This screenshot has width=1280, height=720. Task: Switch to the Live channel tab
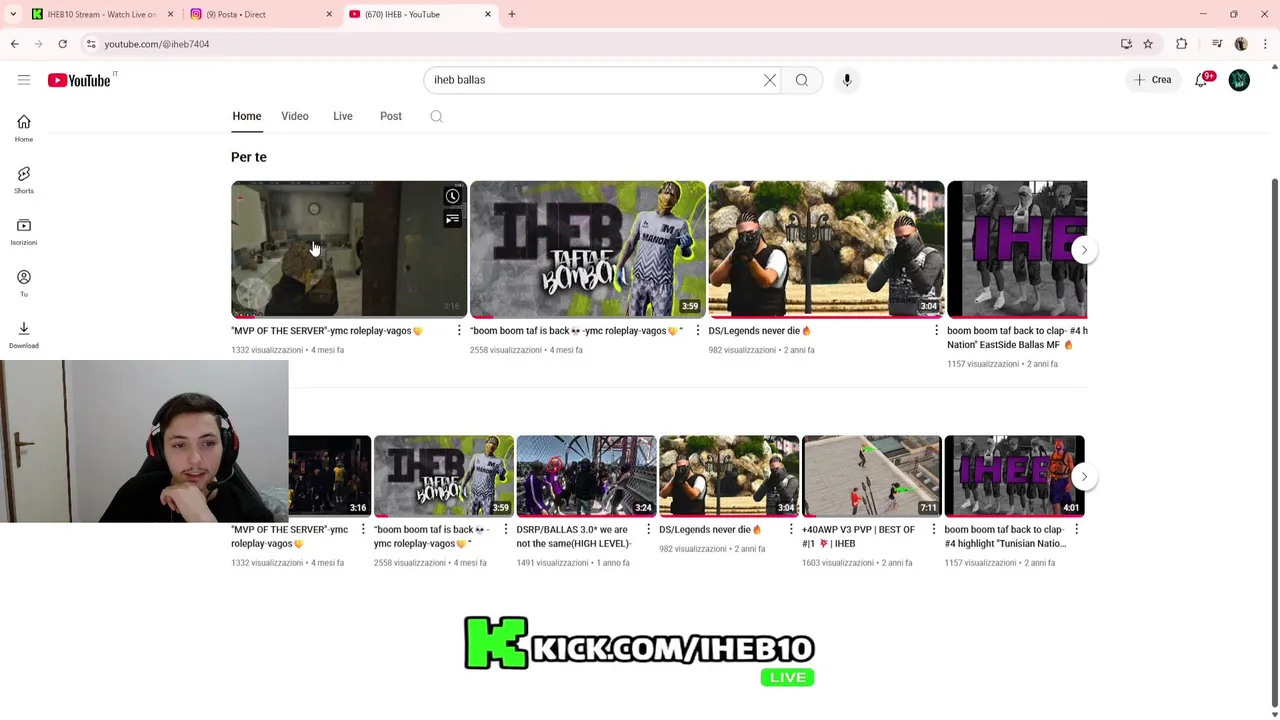click(x=343, y=116)
